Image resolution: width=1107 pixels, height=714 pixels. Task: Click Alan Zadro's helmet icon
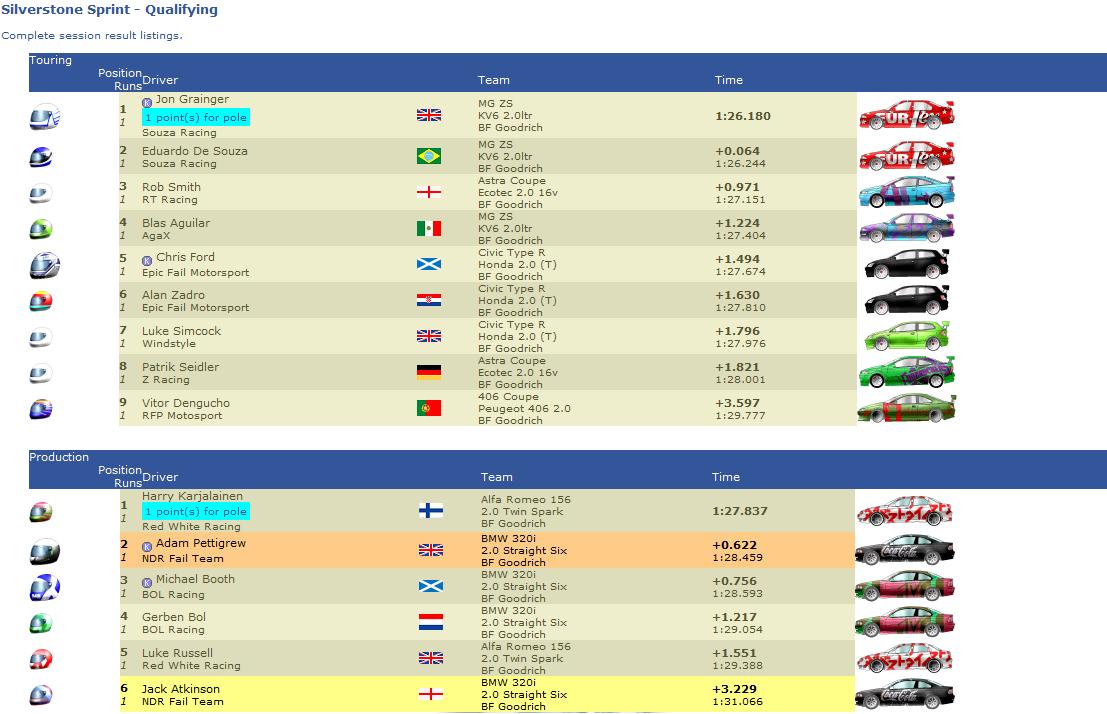coord(41,302)
